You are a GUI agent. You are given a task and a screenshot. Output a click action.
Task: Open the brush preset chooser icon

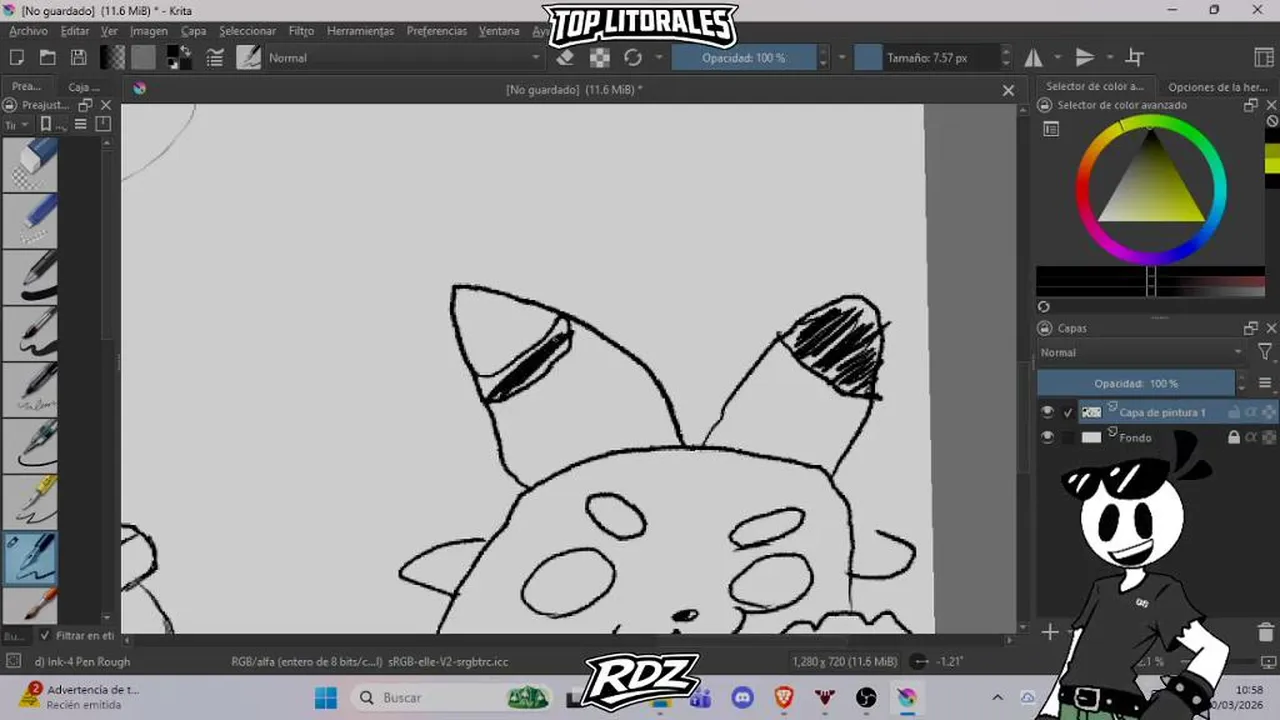pos(249,58)
